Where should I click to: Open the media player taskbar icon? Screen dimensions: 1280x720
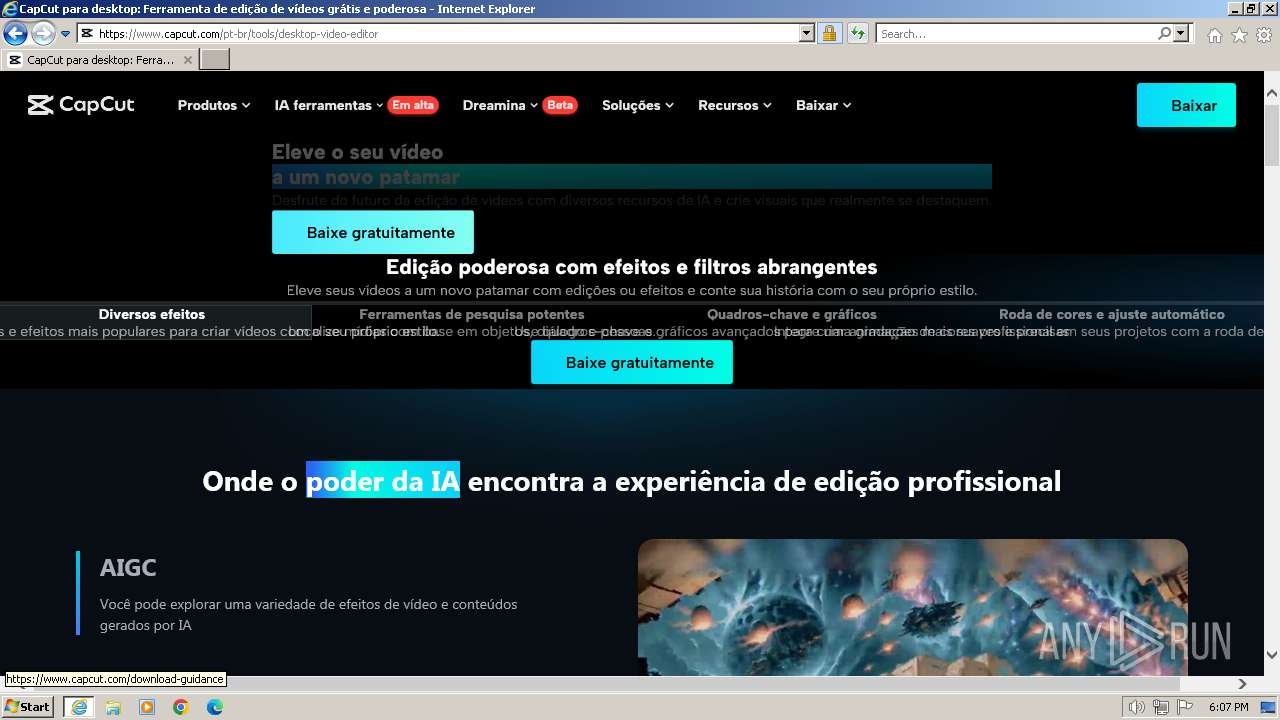147,707
